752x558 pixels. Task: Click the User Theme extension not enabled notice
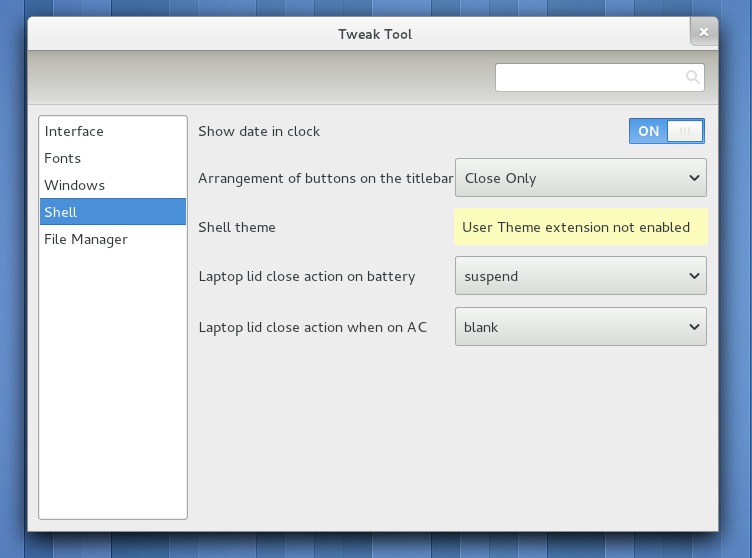point(580,227)
